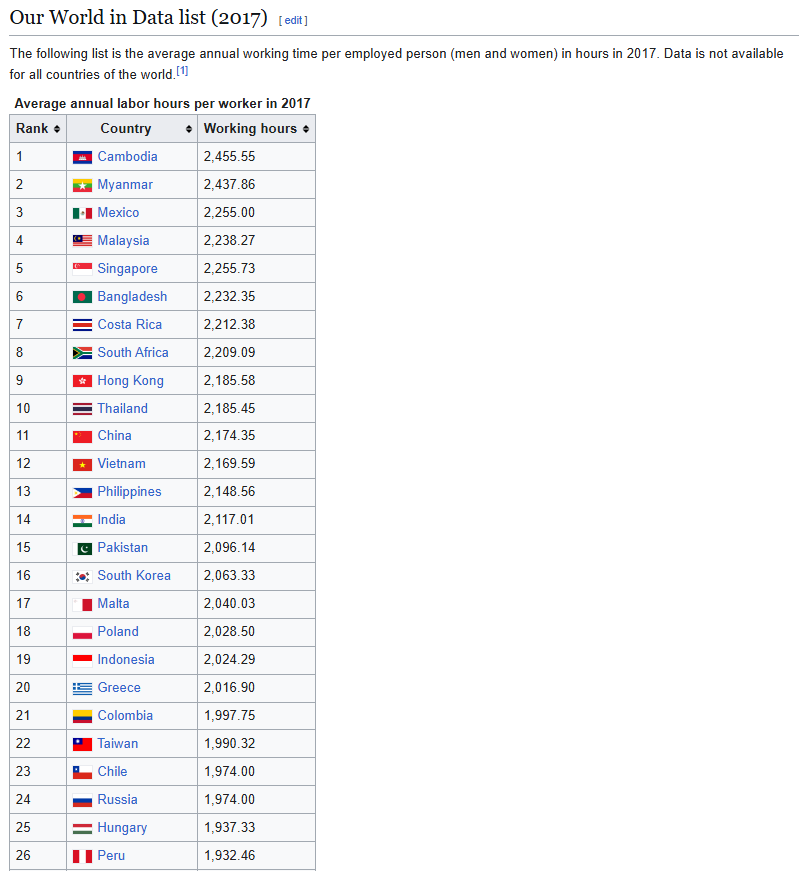
Task: Open the South Korea link
Action: (x=134, y=576)
